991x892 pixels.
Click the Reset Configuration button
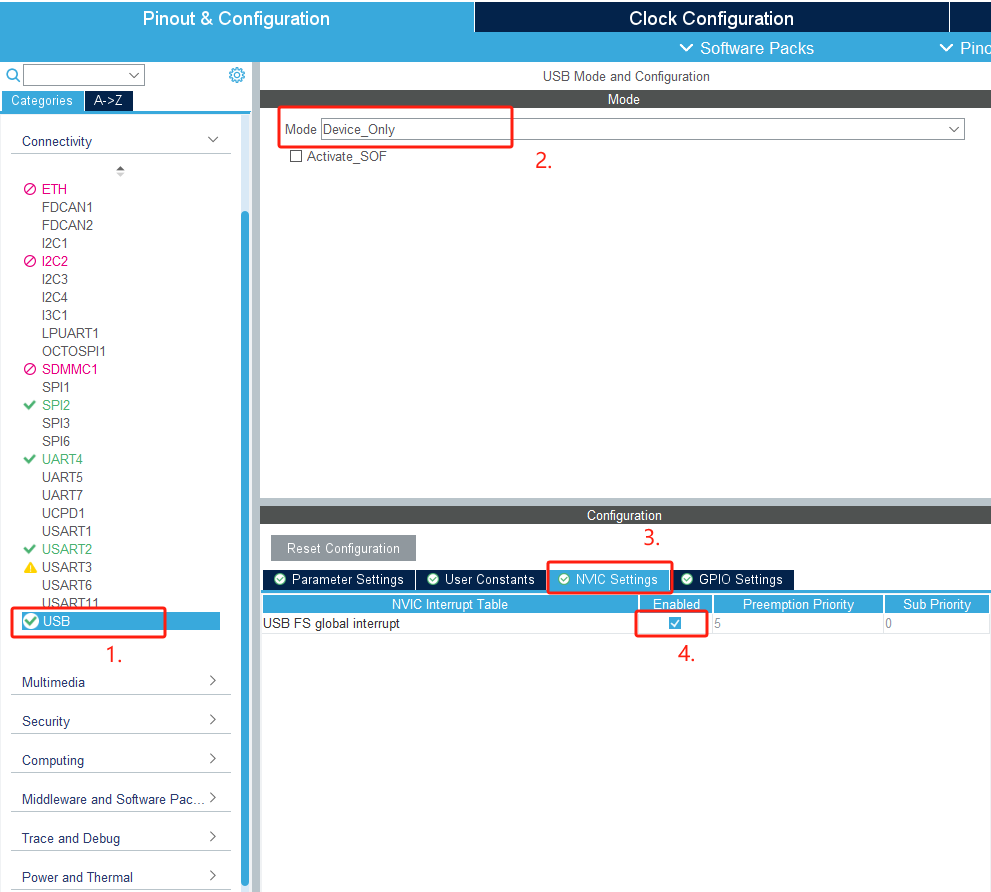click(343, 548)
